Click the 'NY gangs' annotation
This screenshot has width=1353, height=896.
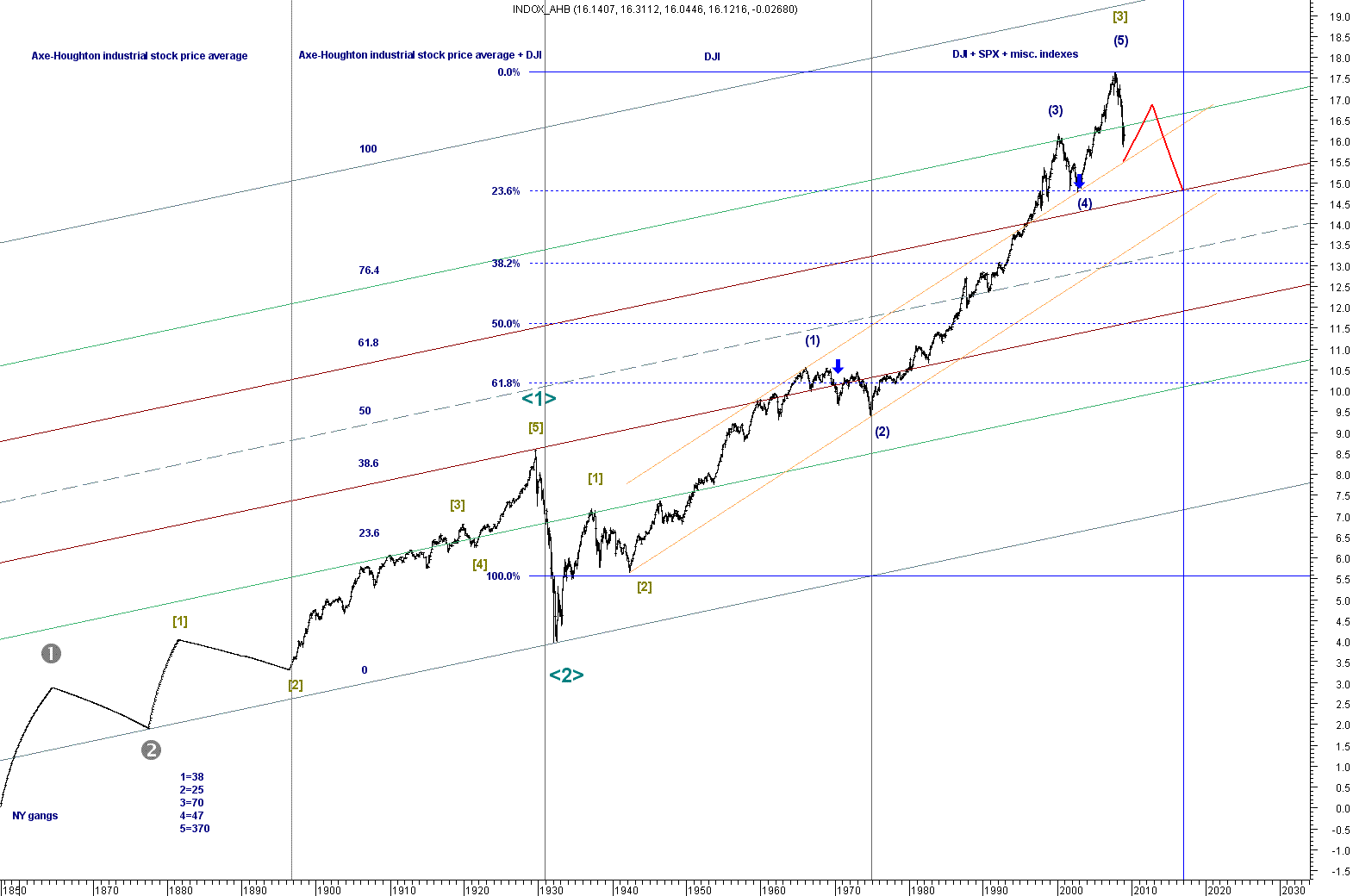pos(35,816)
